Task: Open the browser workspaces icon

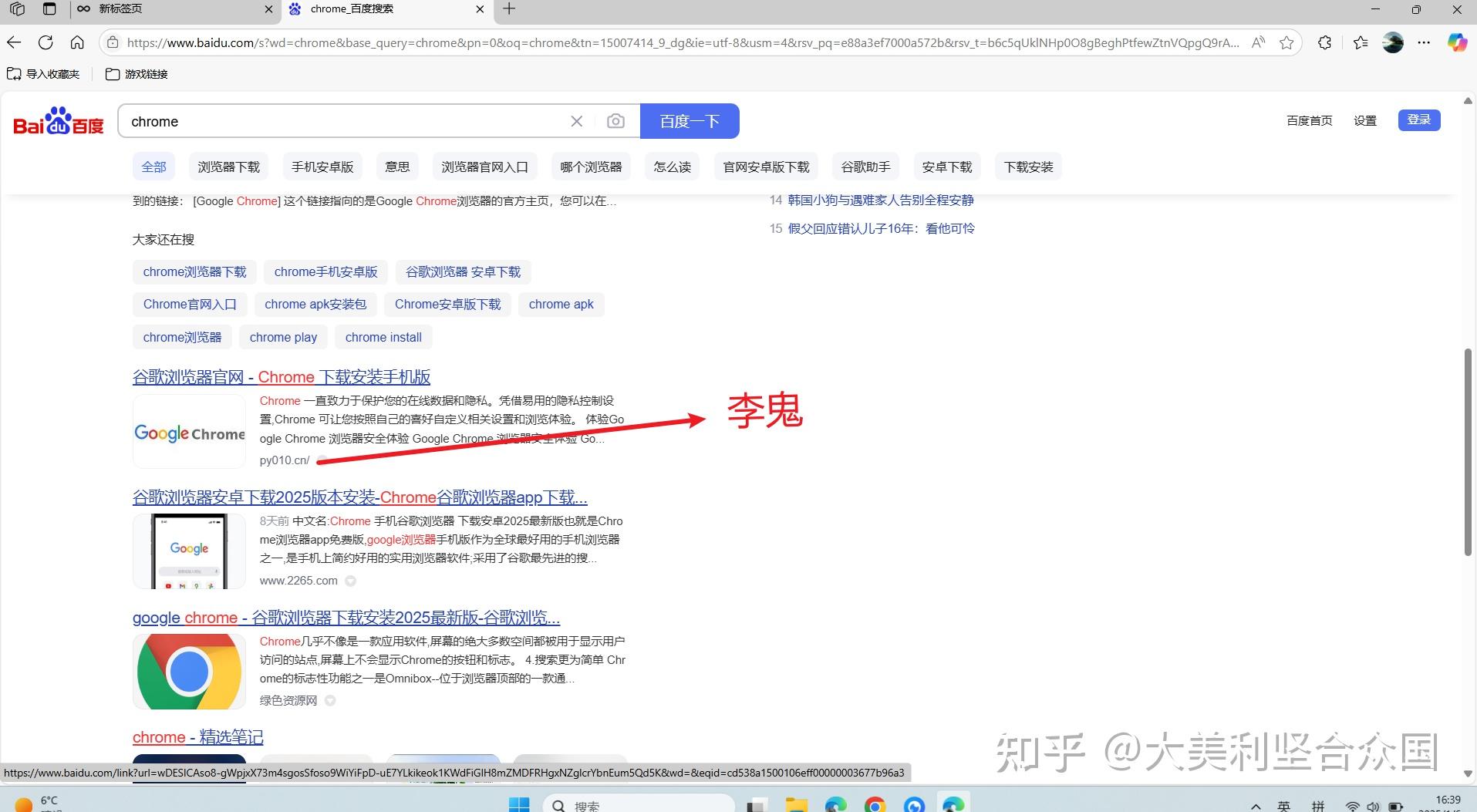Action: coord(17,9)
